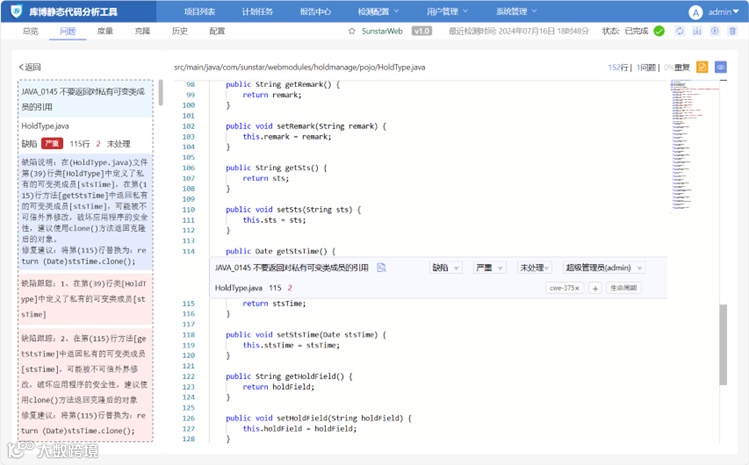Click the shield logo of the analysis tool

pos(16,11)
